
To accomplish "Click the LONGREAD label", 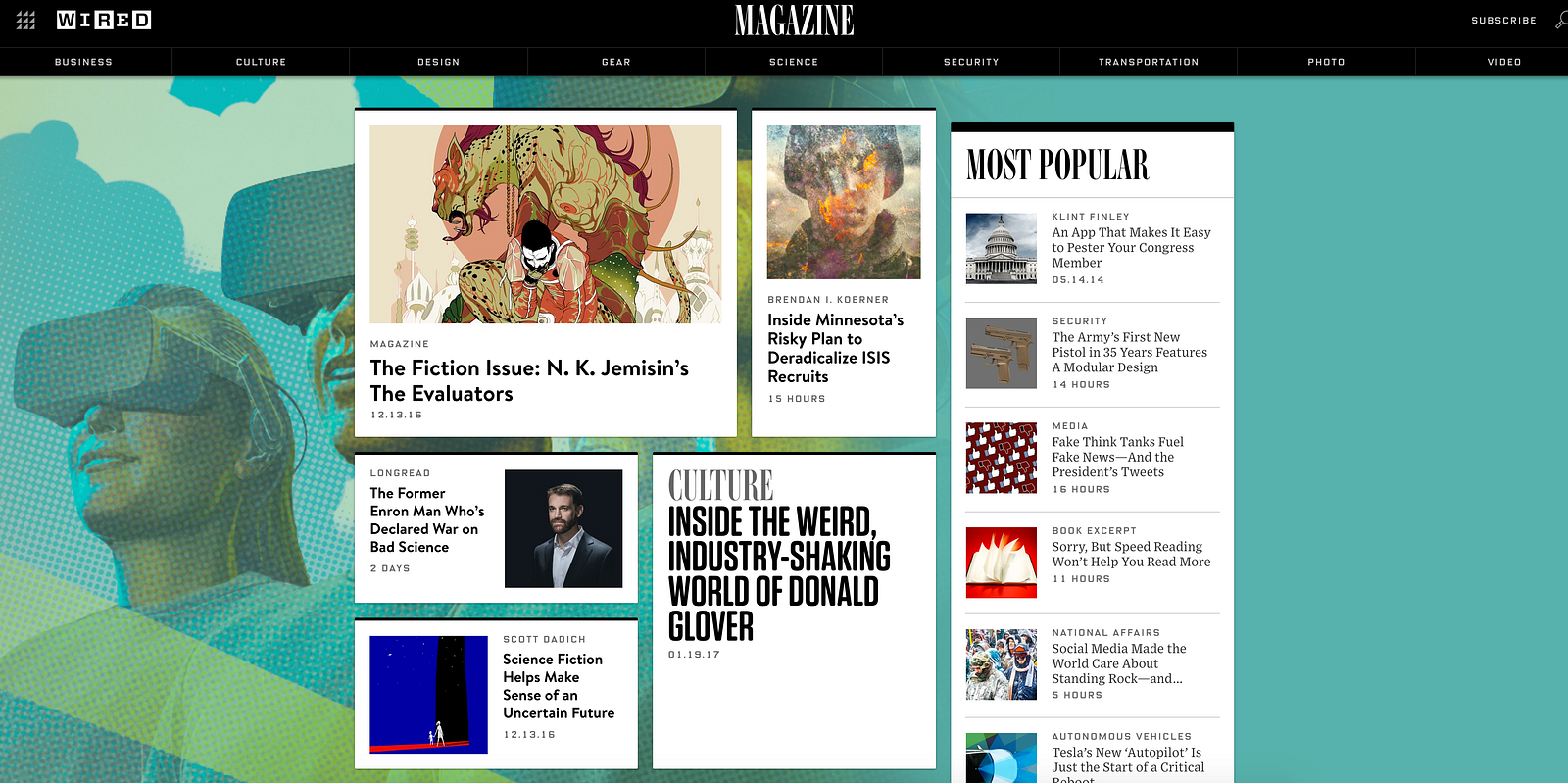I will coord(400,473).
